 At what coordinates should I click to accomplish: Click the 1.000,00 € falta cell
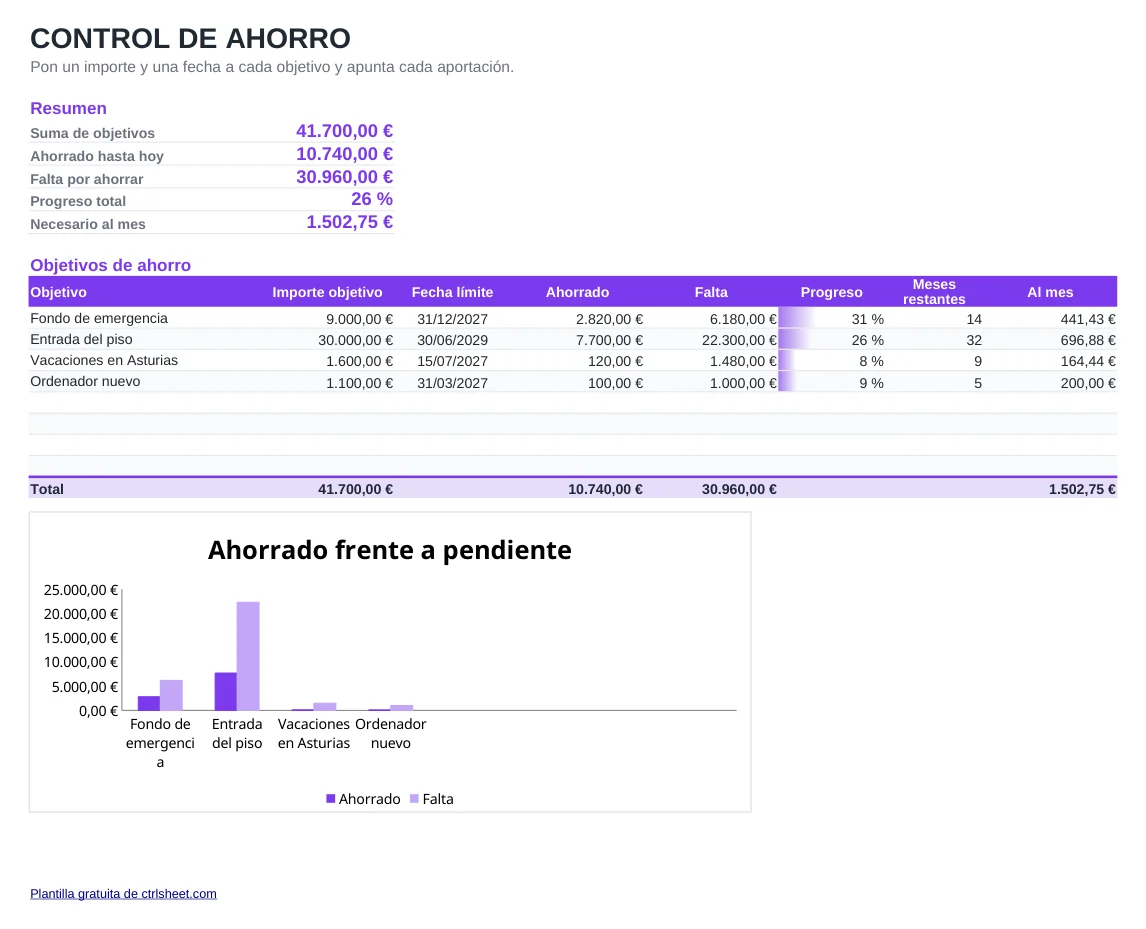click(743, 383)
